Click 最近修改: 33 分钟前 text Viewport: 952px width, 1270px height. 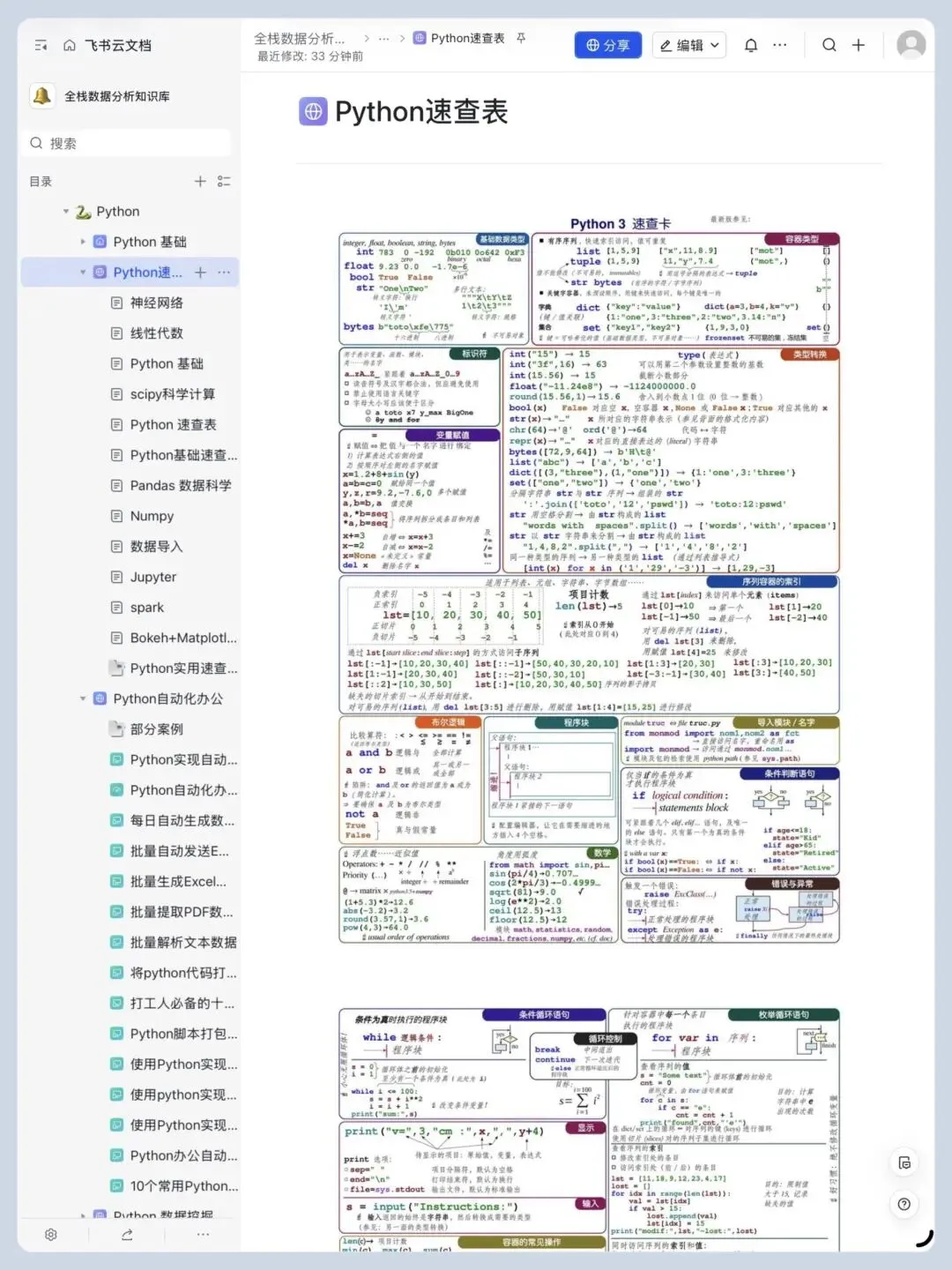(x=310, y=56)
